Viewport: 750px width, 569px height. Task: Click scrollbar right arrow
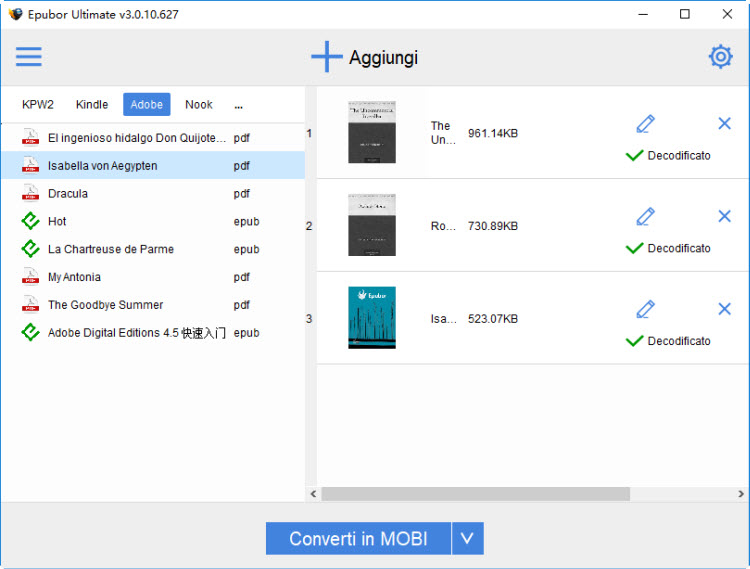[741, 493]
